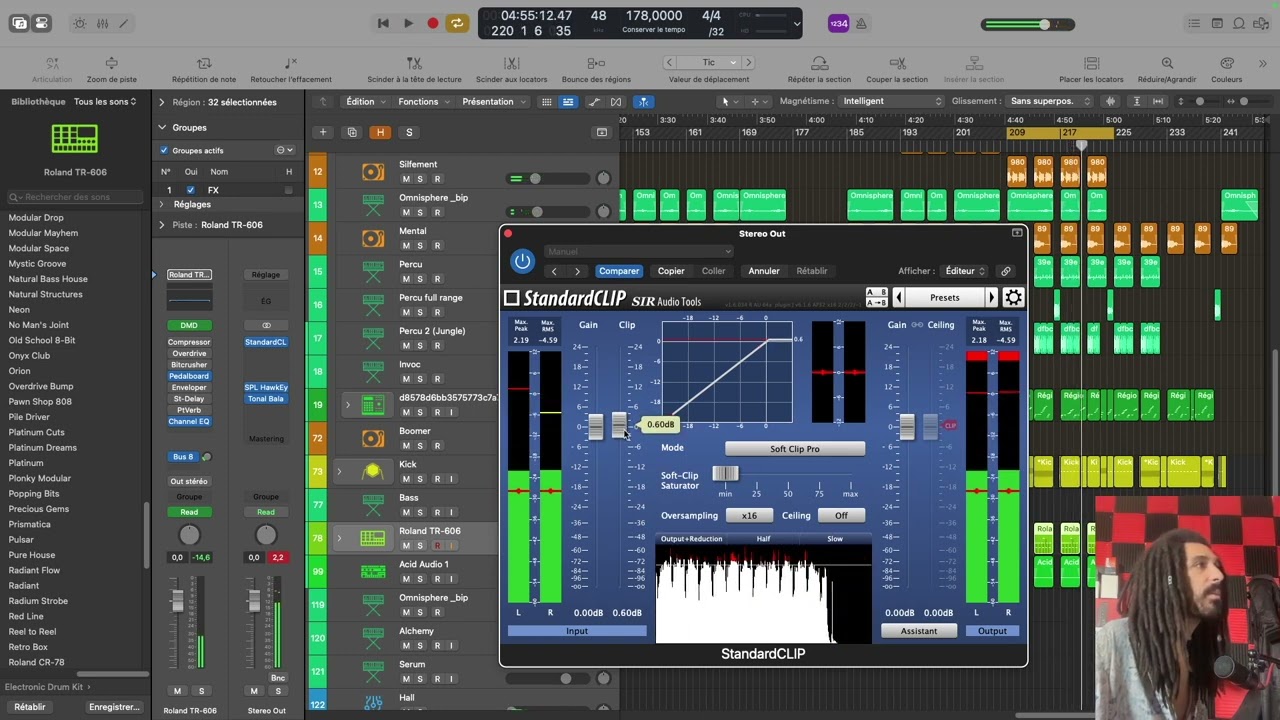Click the duplicate track icon

pos(351,132)
